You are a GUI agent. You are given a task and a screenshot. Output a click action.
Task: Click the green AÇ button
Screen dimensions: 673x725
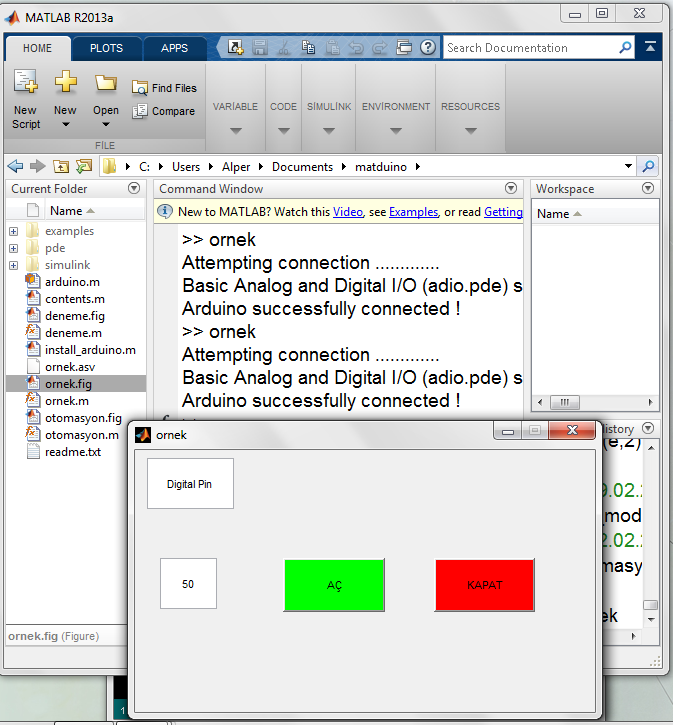[334, 585]
